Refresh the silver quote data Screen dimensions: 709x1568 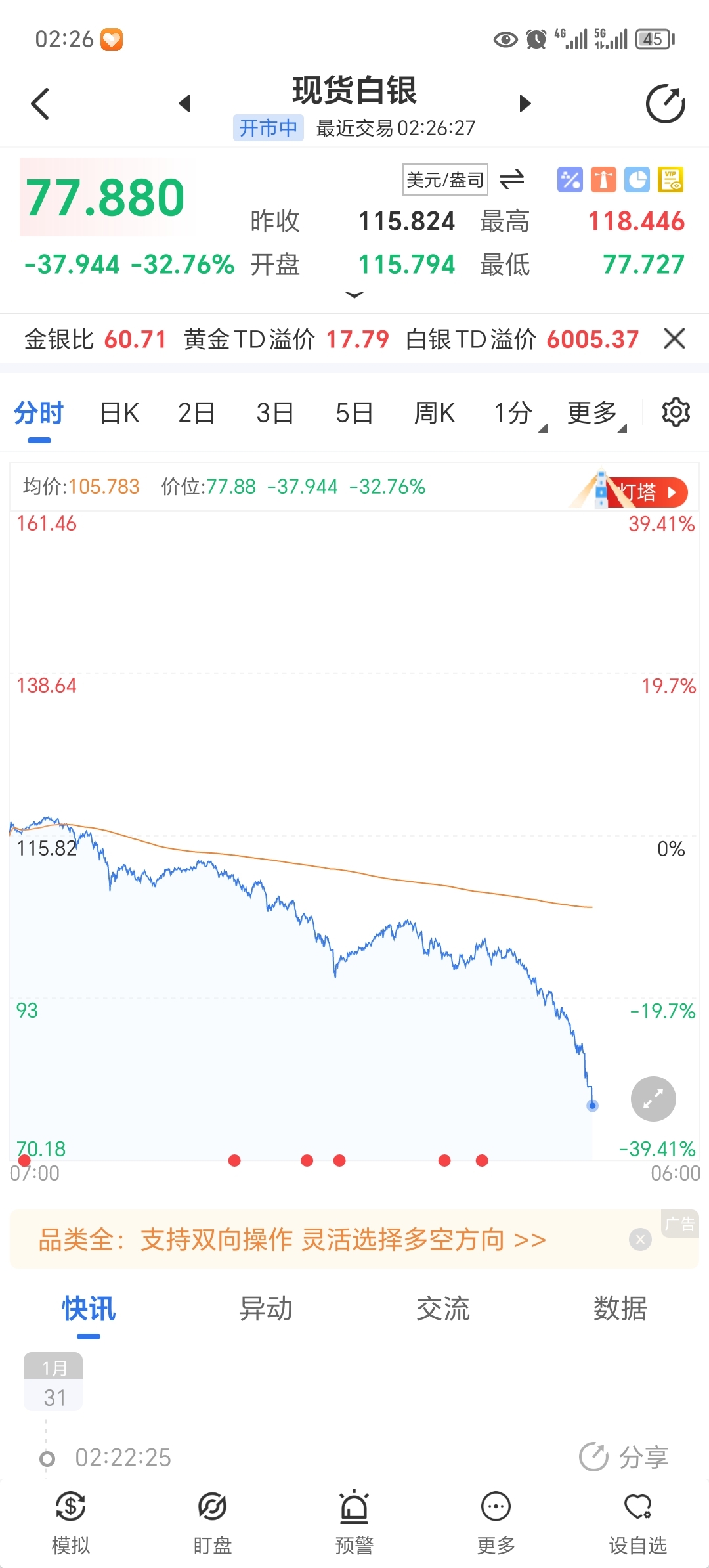(665, 104)
